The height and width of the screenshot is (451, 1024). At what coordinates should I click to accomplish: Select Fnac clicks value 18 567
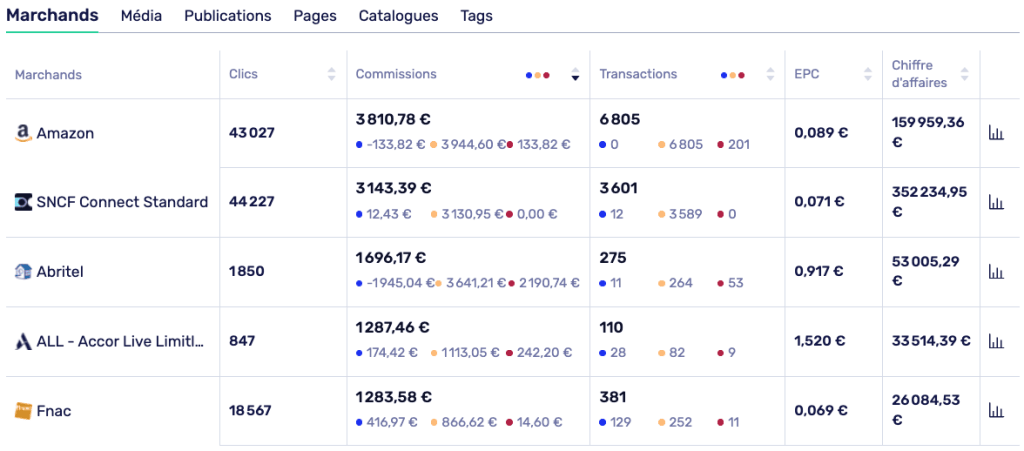[x=250, y=410]
